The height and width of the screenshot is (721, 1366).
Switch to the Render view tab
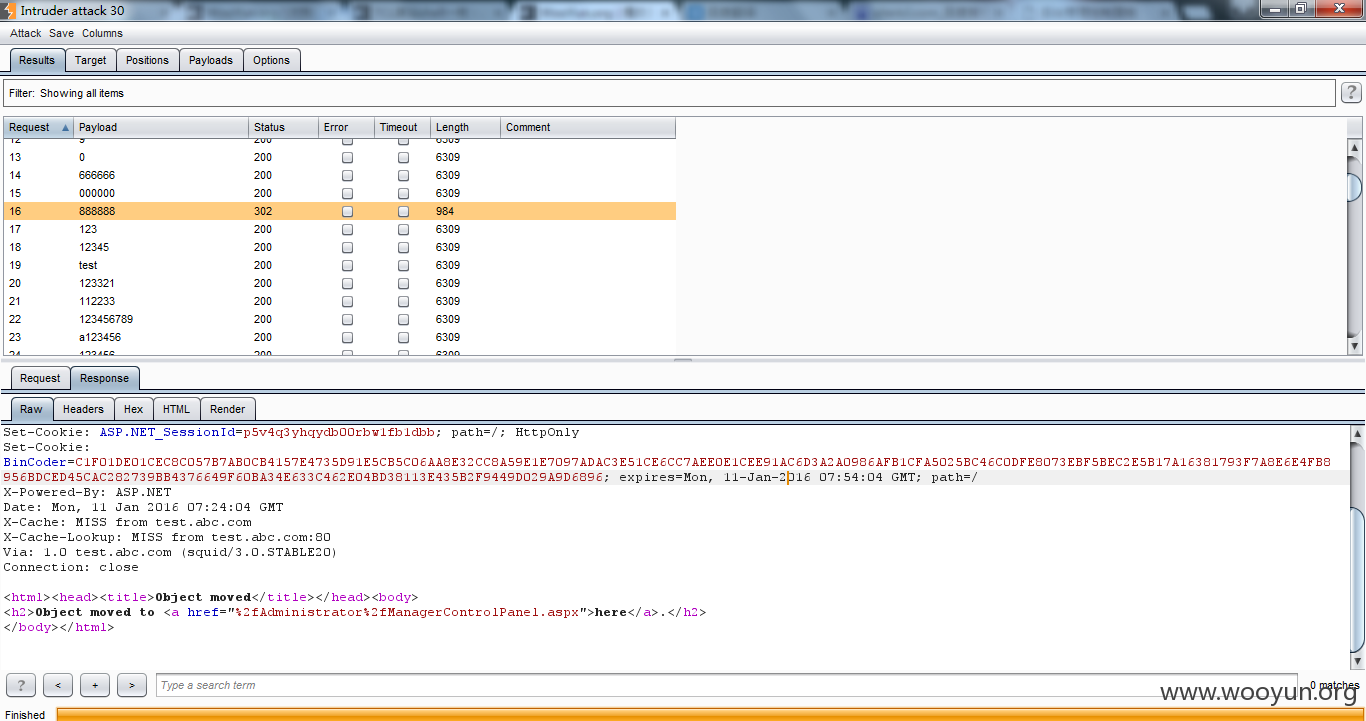point(228,409)
